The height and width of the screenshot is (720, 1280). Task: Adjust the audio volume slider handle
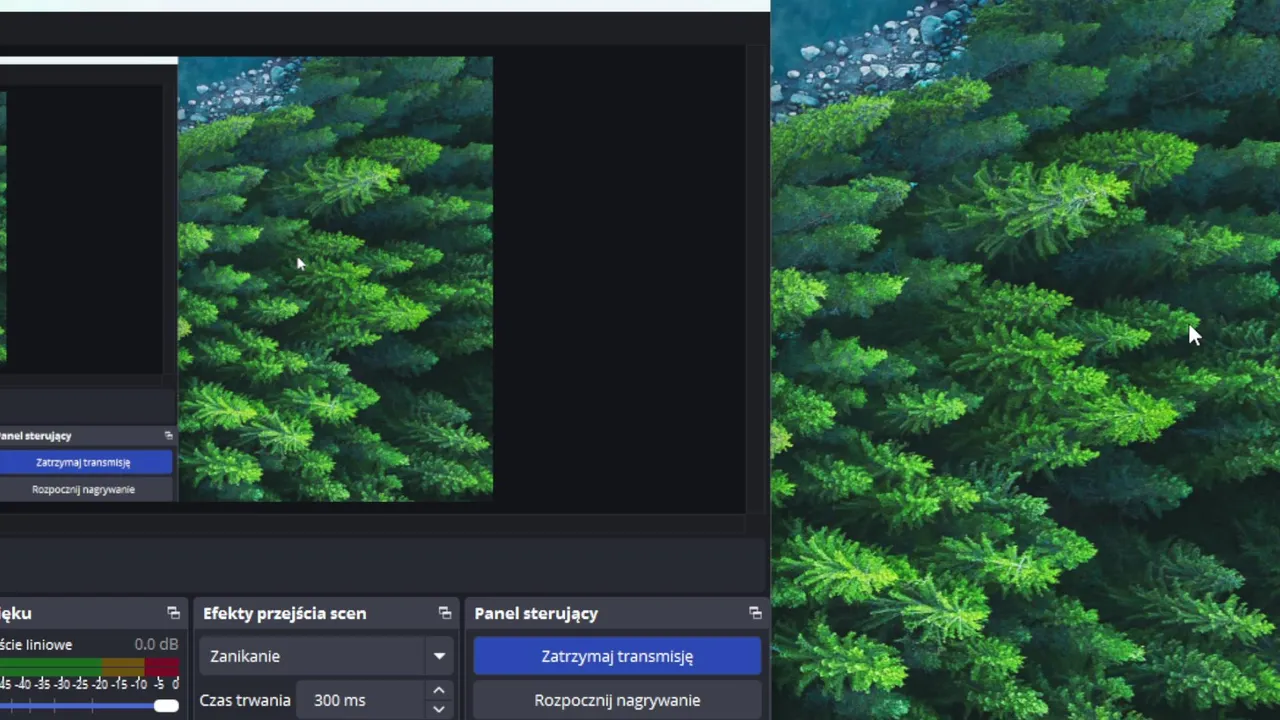pyautogui.click(x=166, y=706)
